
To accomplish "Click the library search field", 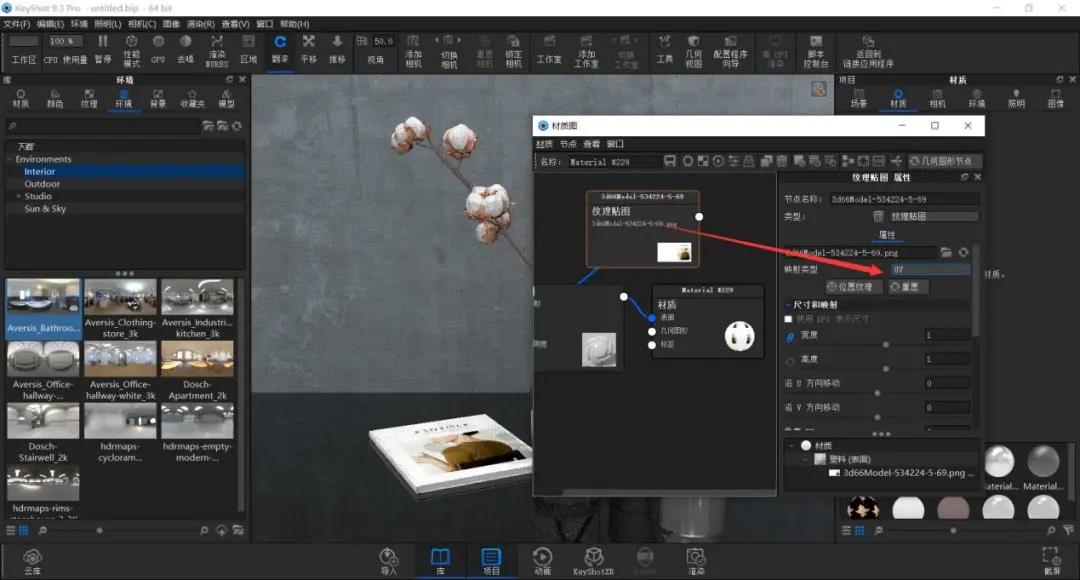I will (x=102, y=126).
